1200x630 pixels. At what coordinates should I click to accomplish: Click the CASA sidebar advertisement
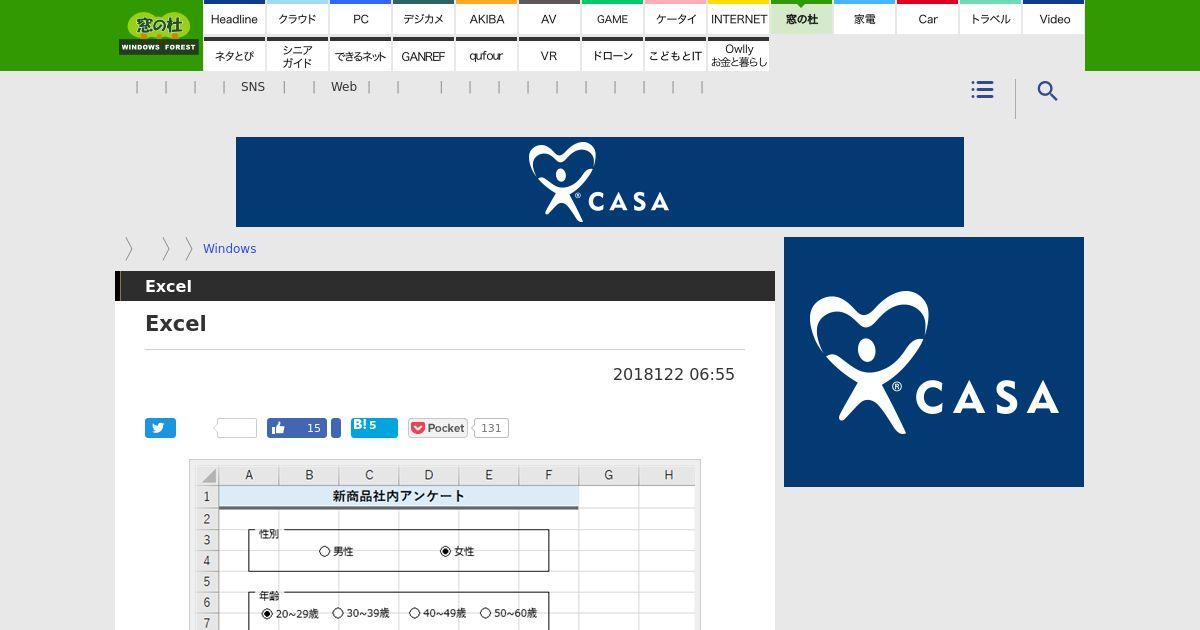coord(934,362)
